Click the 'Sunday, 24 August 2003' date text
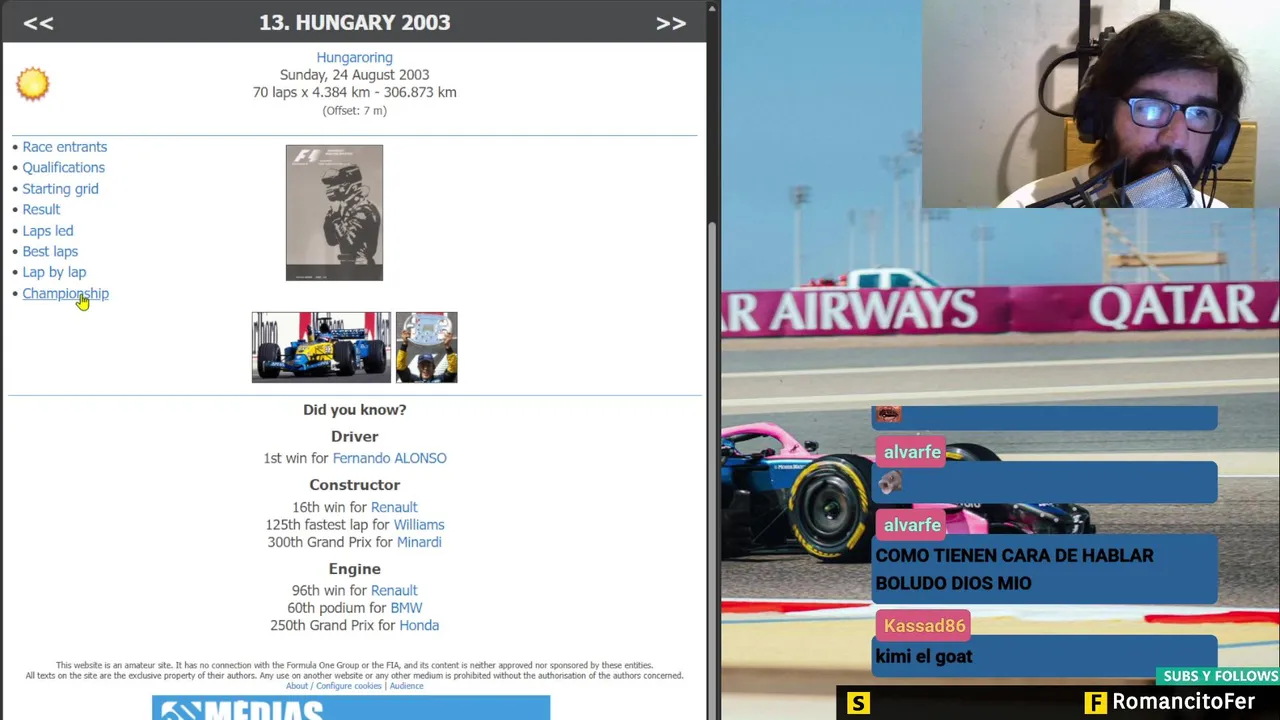Viewport: 1280px width, 720px height. pos(354,75)
